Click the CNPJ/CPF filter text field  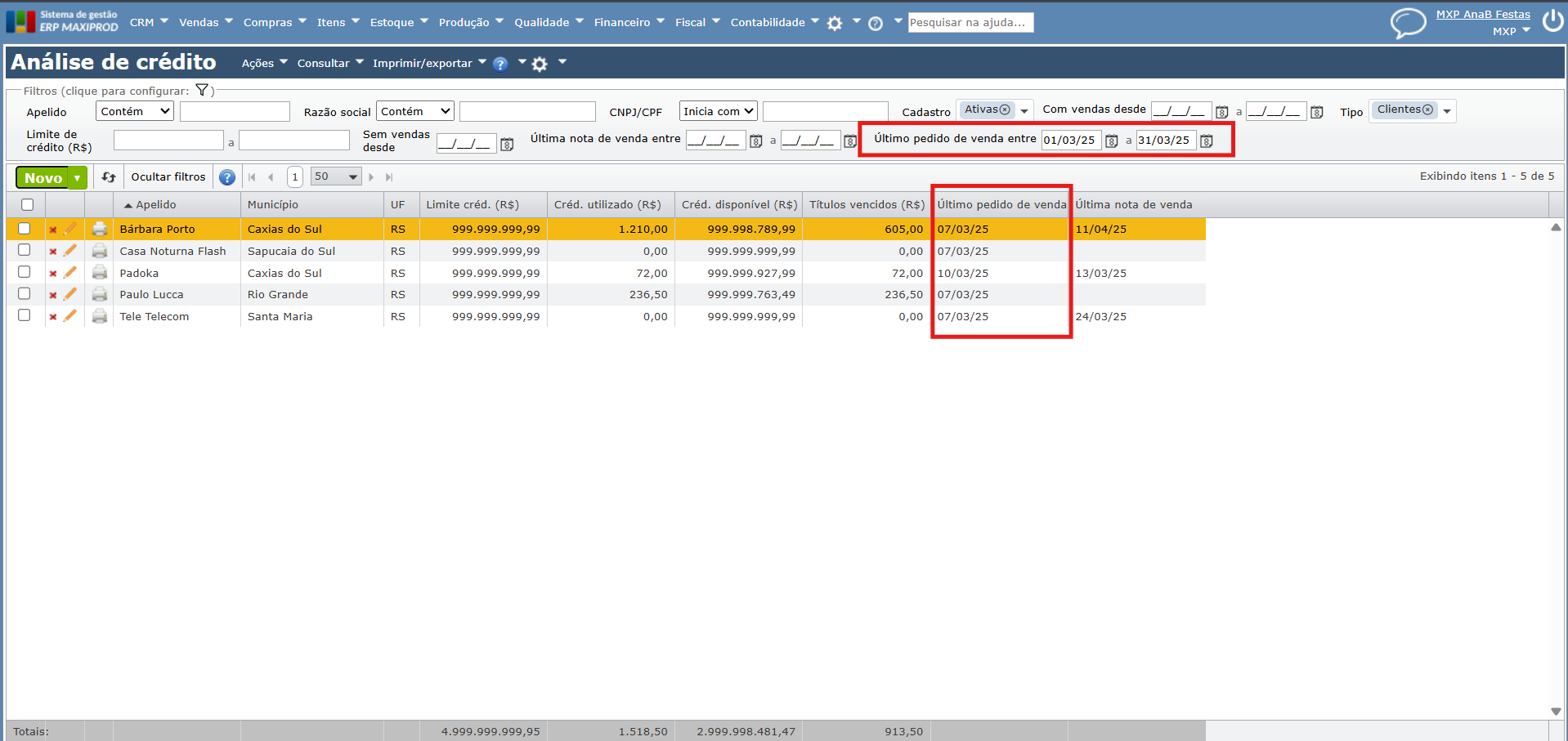pos(825,111)
